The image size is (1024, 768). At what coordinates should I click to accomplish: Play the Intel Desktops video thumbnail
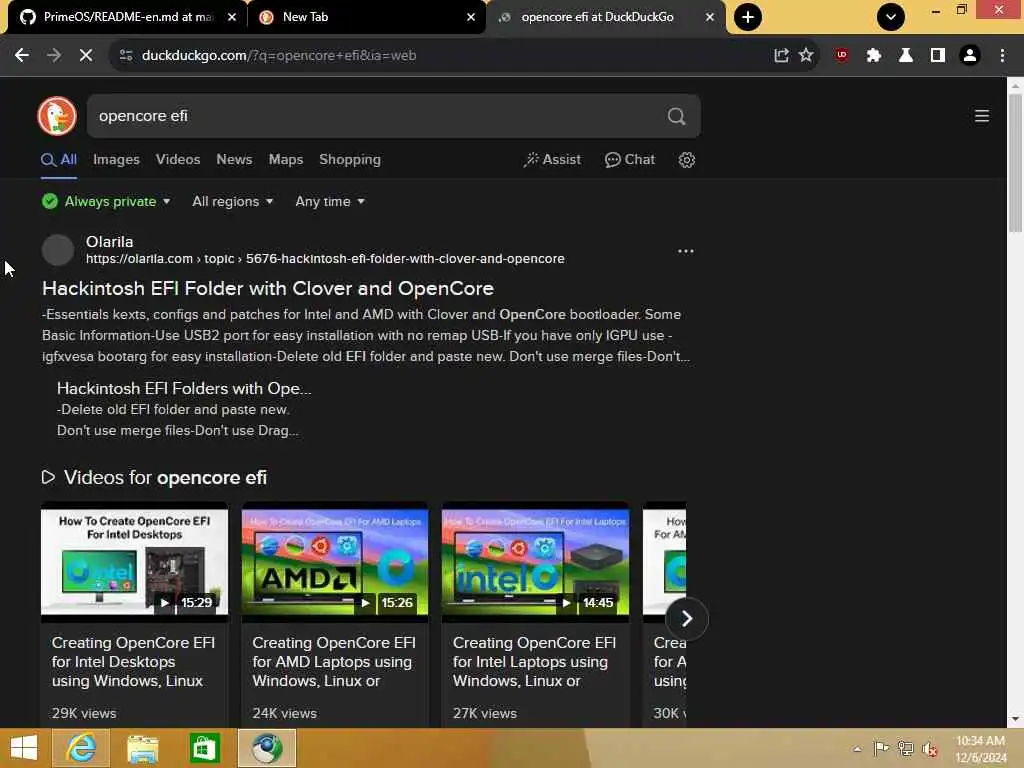tap(135, 561)
